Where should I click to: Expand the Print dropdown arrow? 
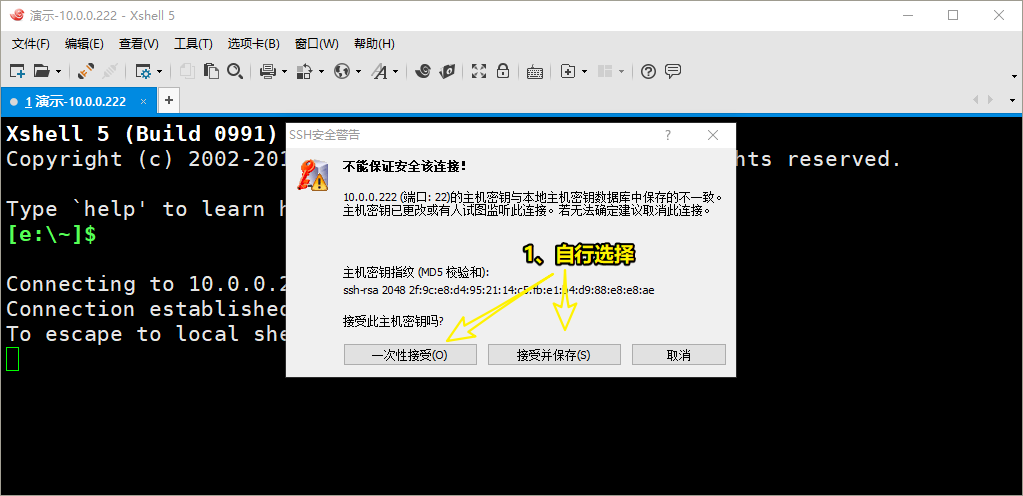(284, 72)
